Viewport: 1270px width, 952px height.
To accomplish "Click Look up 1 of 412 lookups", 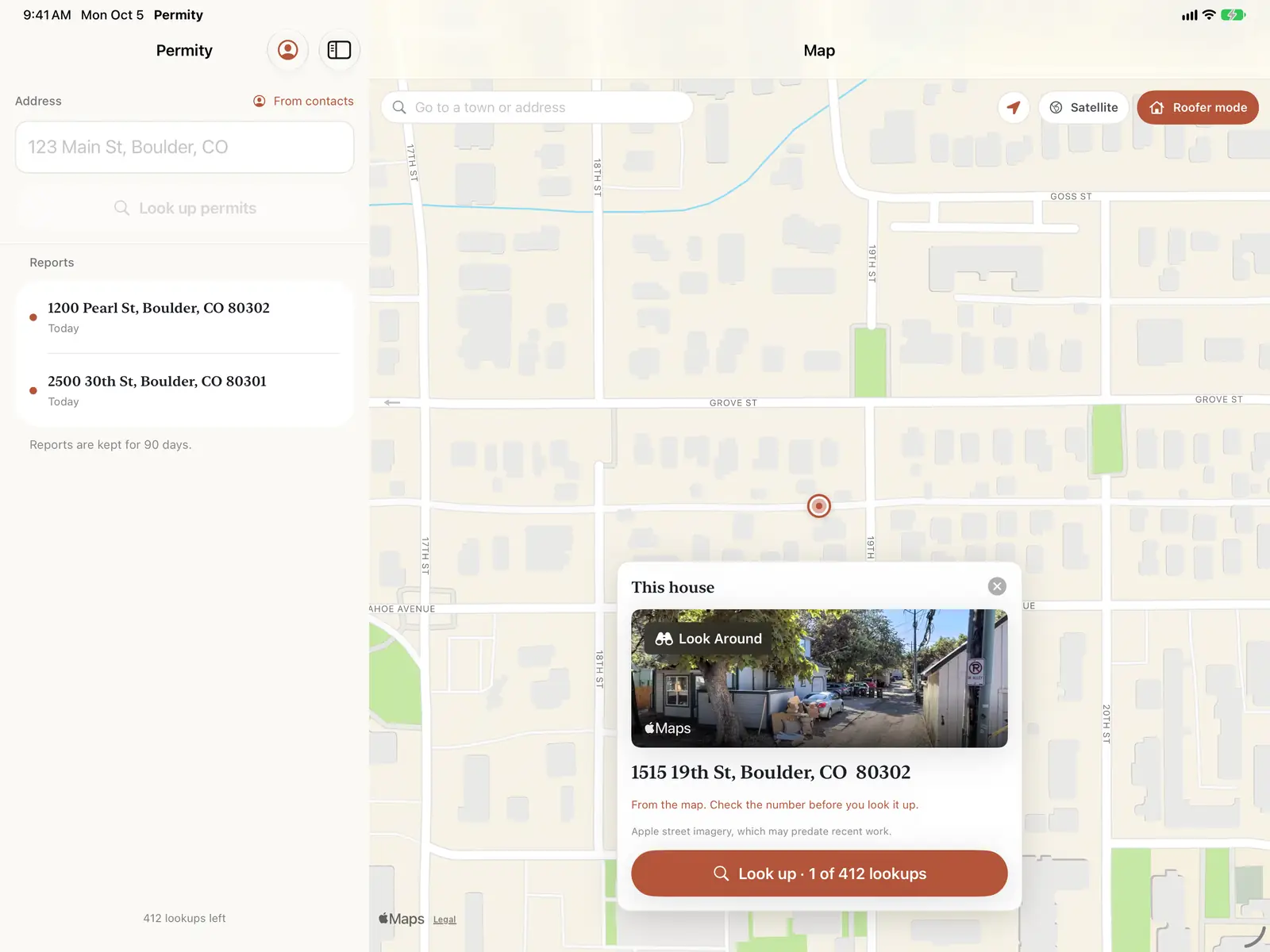I will click(x=819, y=873).
